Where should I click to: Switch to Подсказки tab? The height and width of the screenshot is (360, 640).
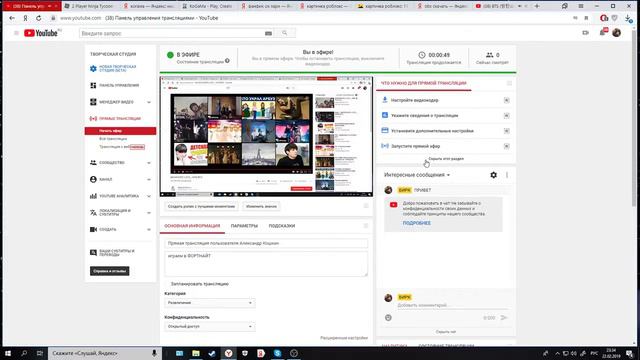tap(282, 226)
